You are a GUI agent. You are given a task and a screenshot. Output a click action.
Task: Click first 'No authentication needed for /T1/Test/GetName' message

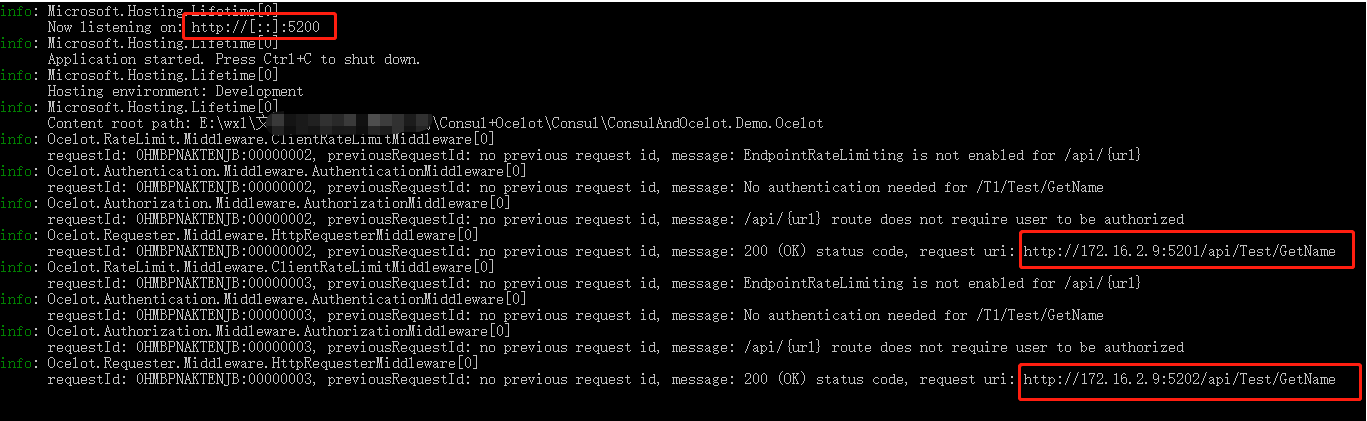click(924, 187)
